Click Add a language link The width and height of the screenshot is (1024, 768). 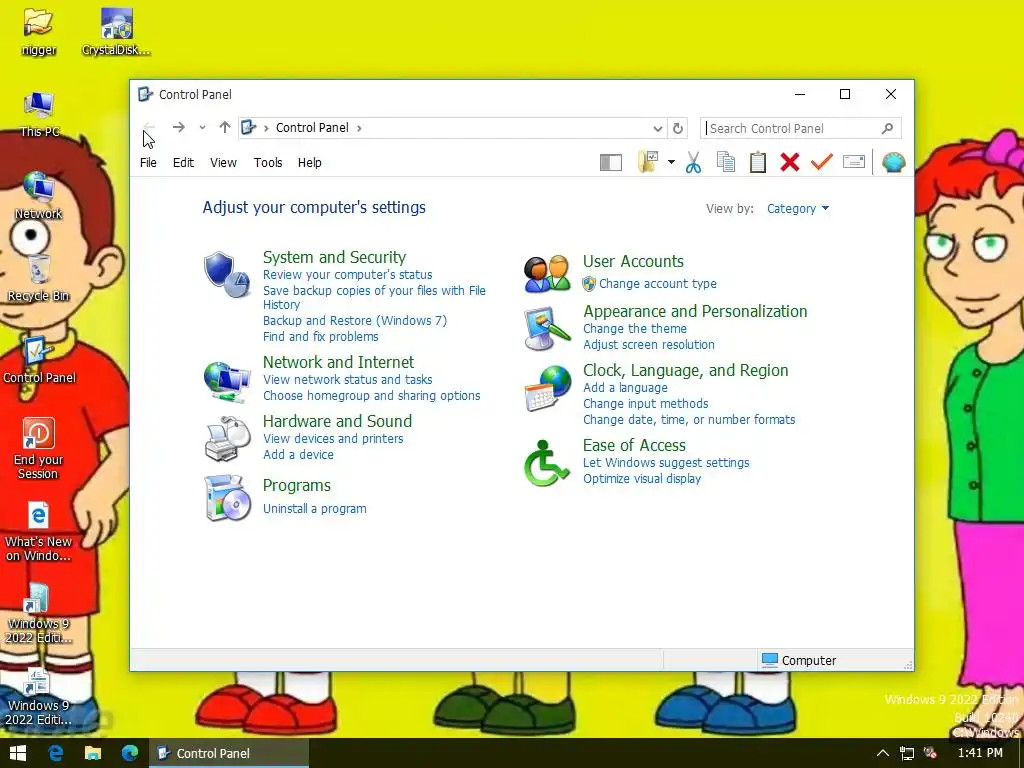[x=625, y=387]
